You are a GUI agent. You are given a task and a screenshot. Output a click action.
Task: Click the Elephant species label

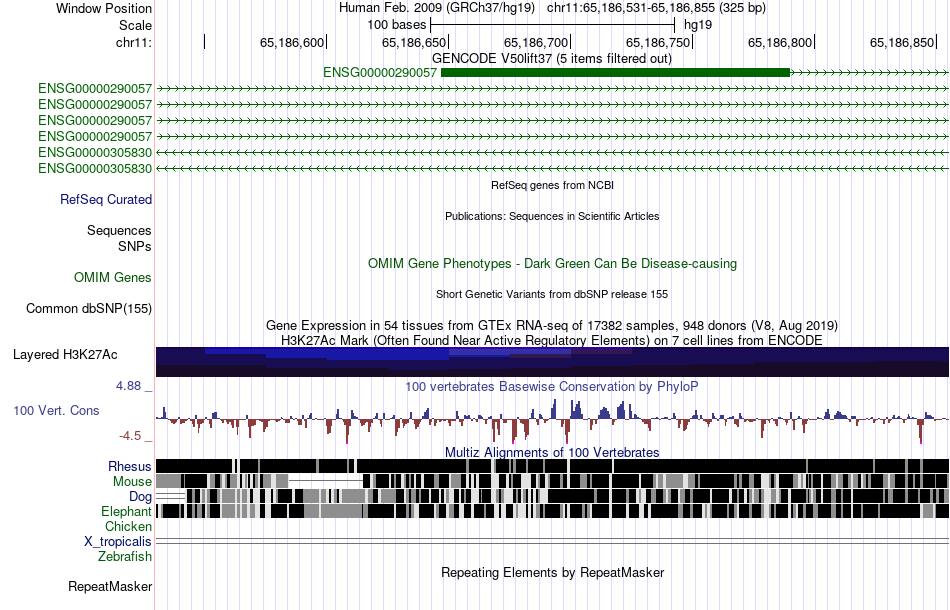(x=127, y=512)
